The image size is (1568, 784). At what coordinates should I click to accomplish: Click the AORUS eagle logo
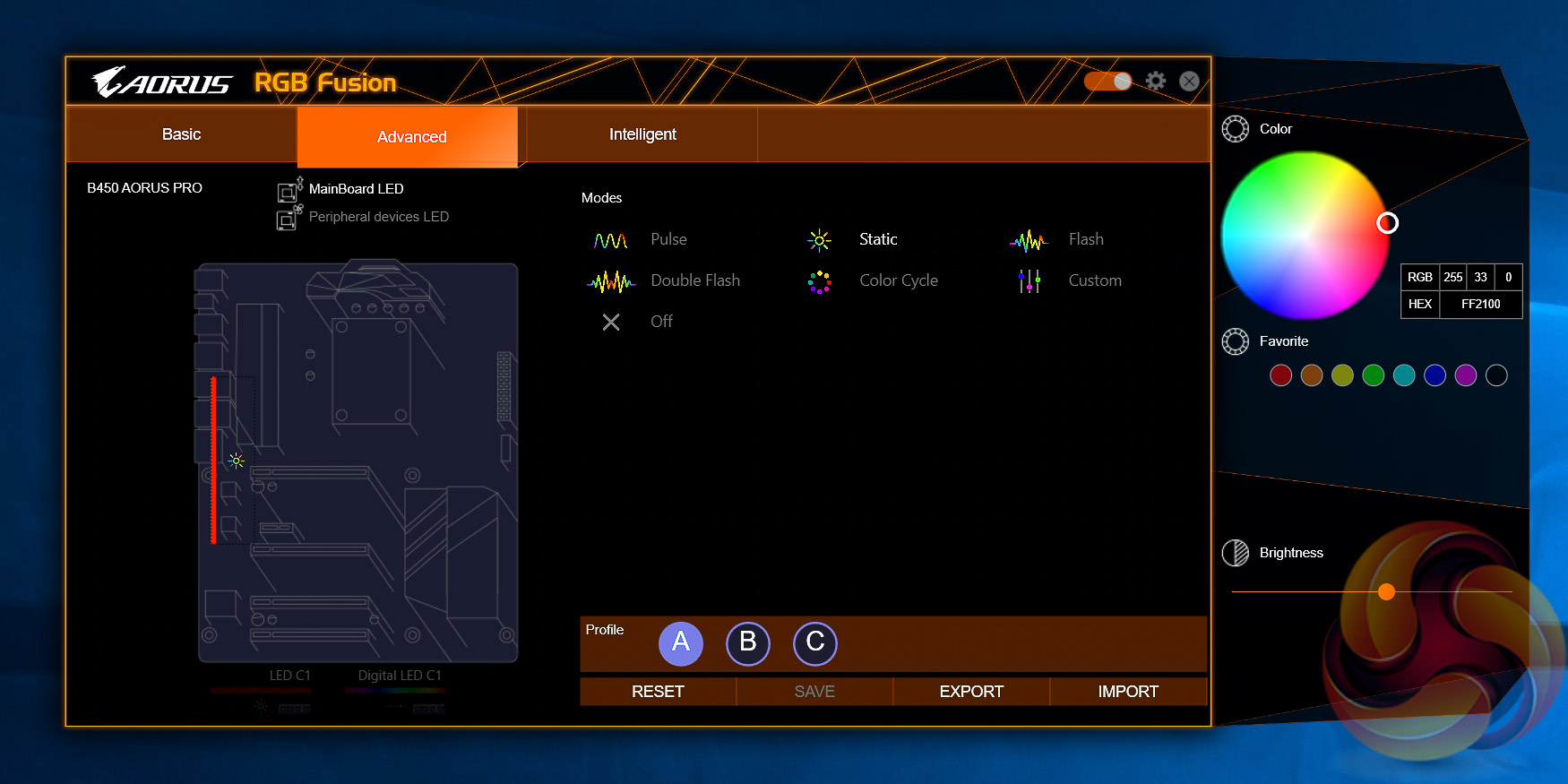point(162,82)
